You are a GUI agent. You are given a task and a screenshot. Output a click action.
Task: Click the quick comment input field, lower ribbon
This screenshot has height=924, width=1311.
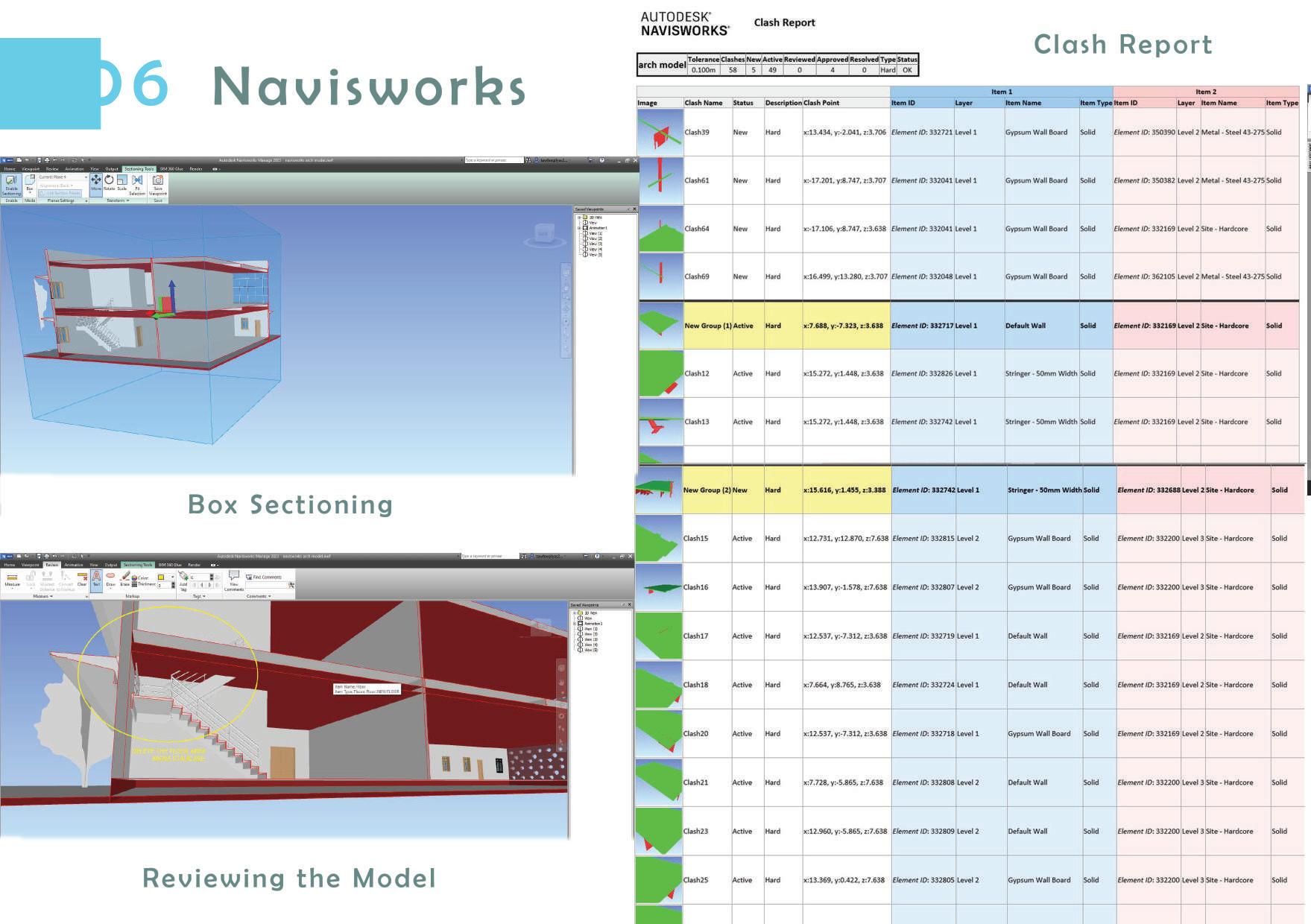(266, 585)
